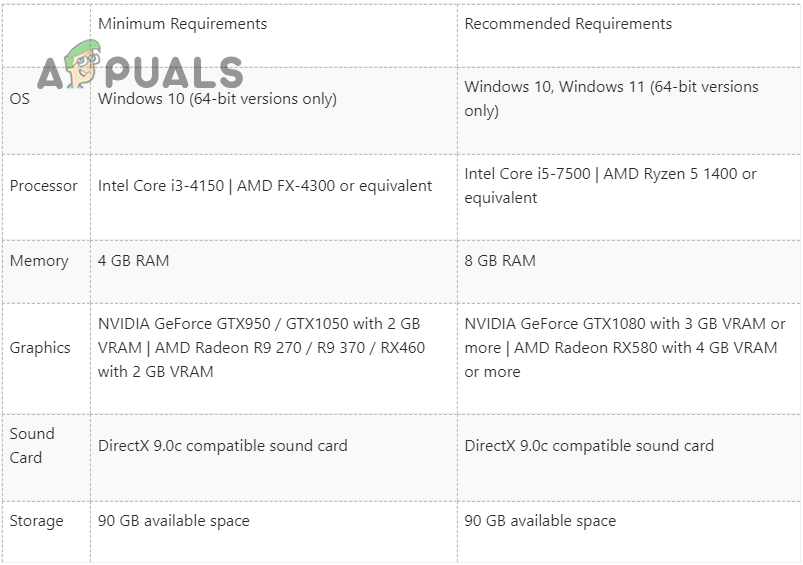The width and height of the screenshot is (803, 565).
Task: Click the Intel Core i3-4150 minimum processor cell
Action: coord(265,186)
